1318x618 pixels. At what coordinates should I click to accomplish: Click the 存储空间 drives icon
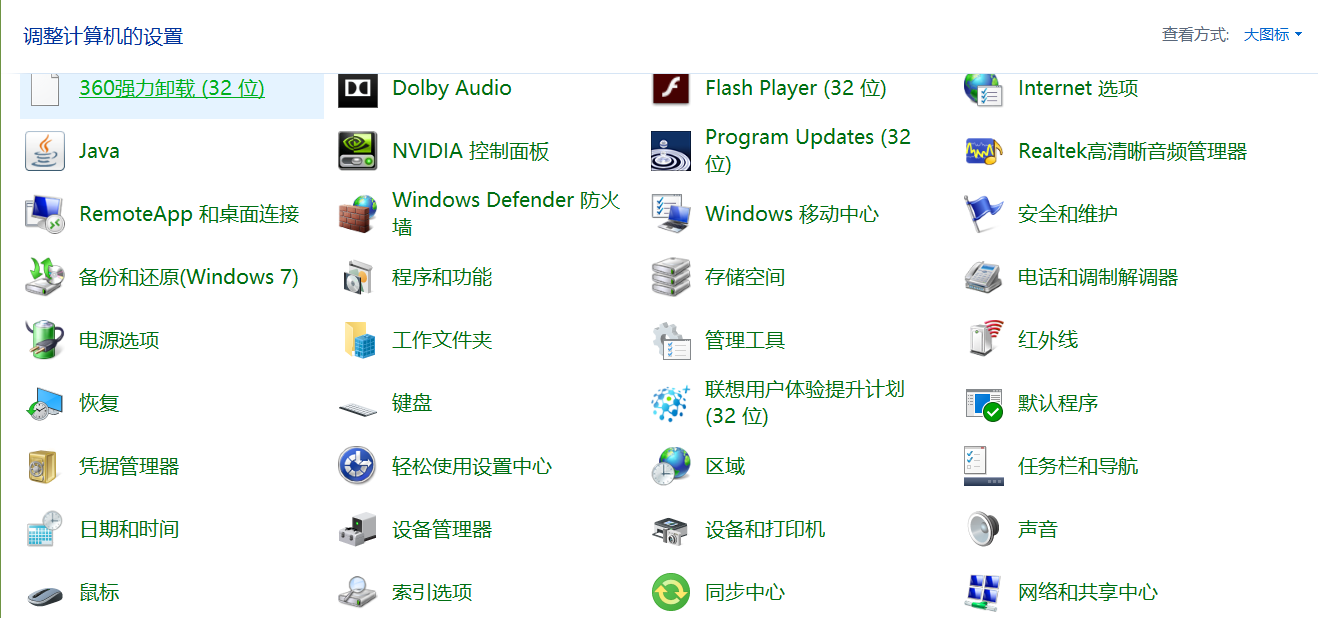pos(670,277)
